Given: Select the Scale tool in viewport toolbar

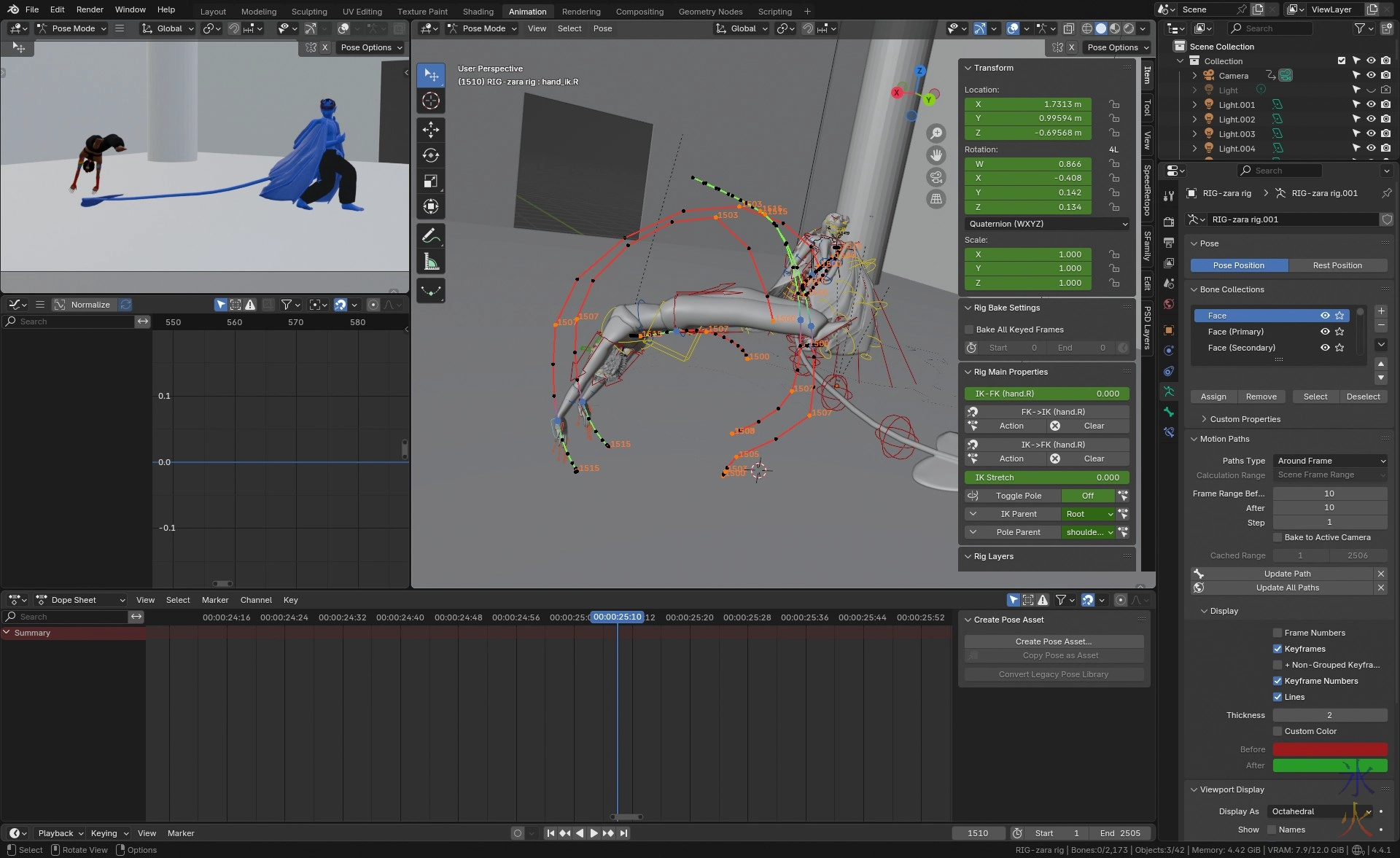Looking at the screenshot, I should click(431, 181).
